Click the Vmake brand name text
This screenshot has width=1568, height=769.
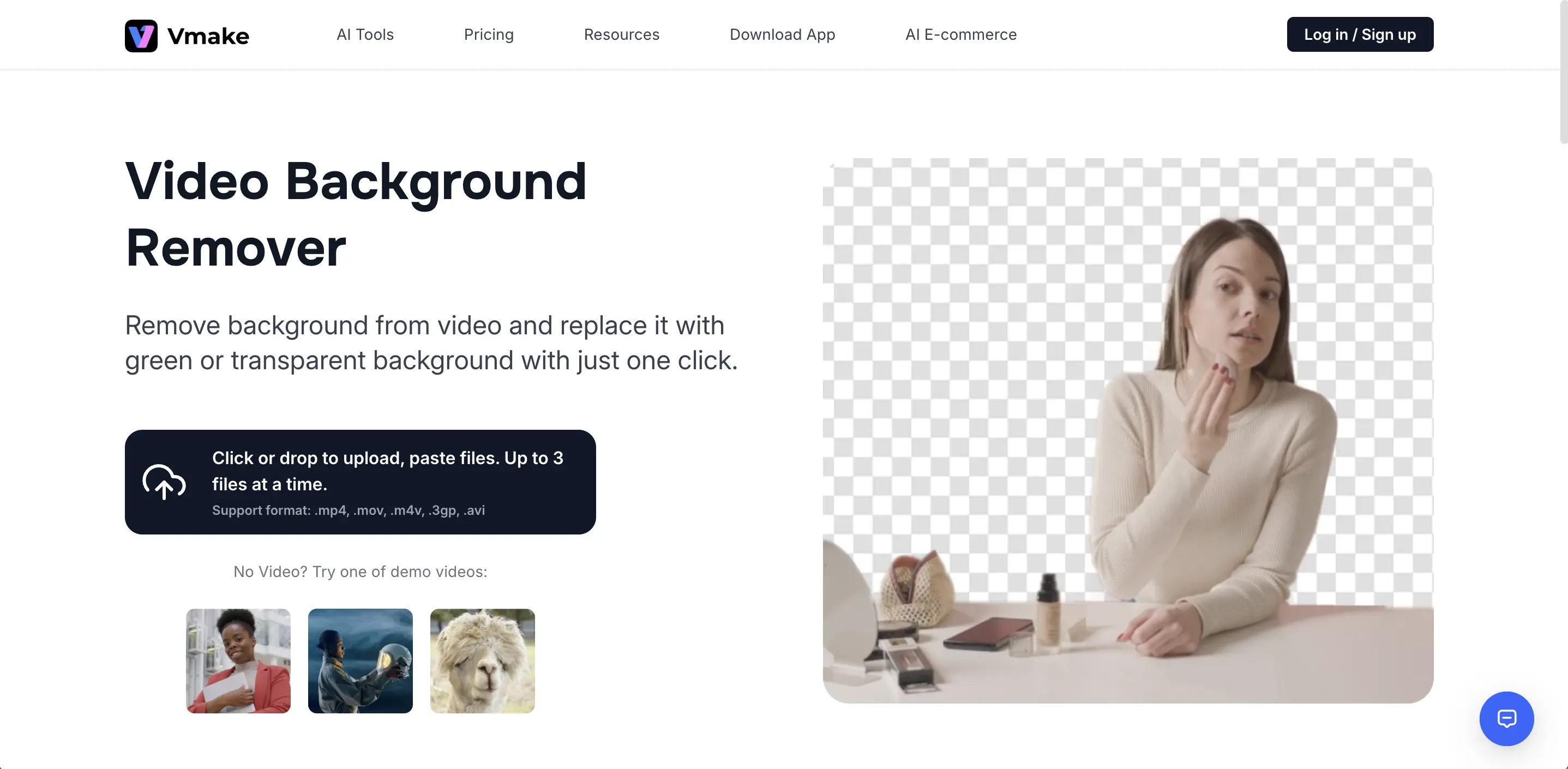point(208,35)
